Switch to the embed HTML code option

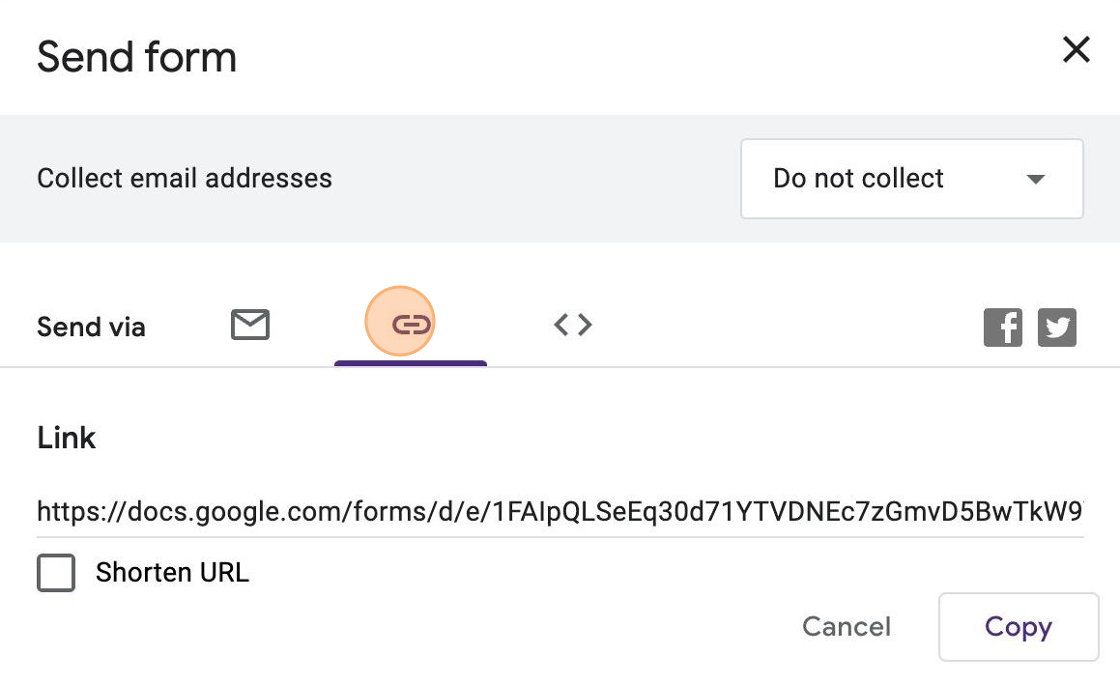[x=573, y=324]
